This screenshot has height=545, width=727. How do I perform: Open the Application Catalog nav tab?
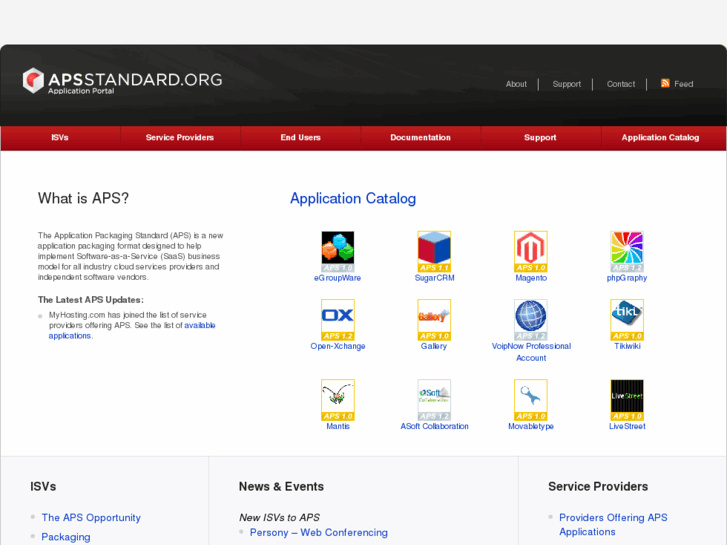(660, 138)
